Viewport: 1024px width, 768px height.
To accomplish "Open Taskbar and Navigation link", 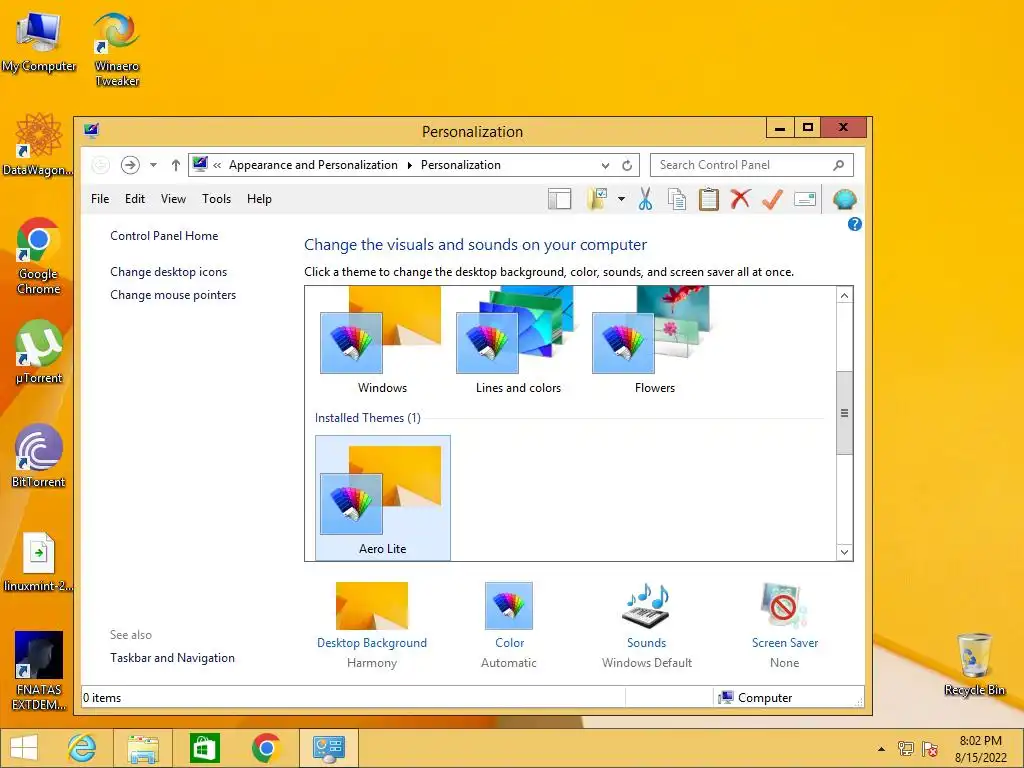I will 172,658.
